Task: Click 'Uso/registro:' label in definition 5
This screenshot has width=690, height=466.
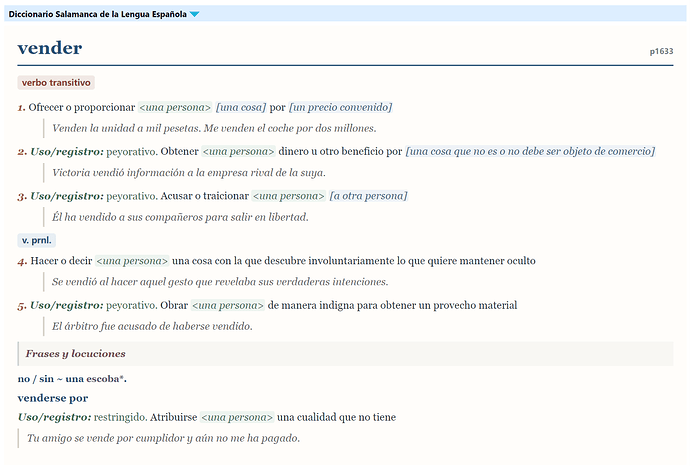Action: coord(67,306)
